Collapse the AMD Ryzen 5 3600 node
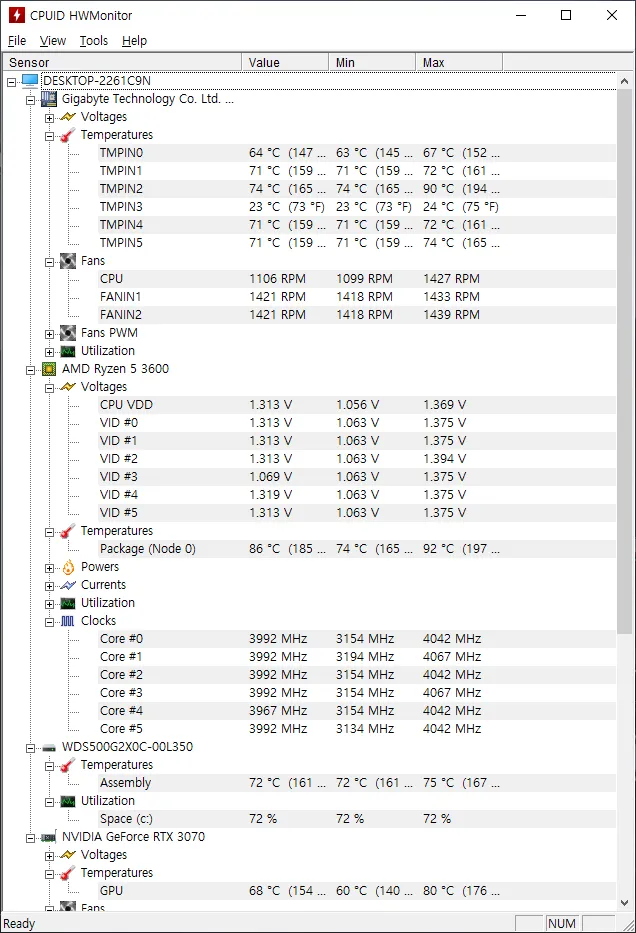This screenshot has width=636, height=933. coord(31,370)
